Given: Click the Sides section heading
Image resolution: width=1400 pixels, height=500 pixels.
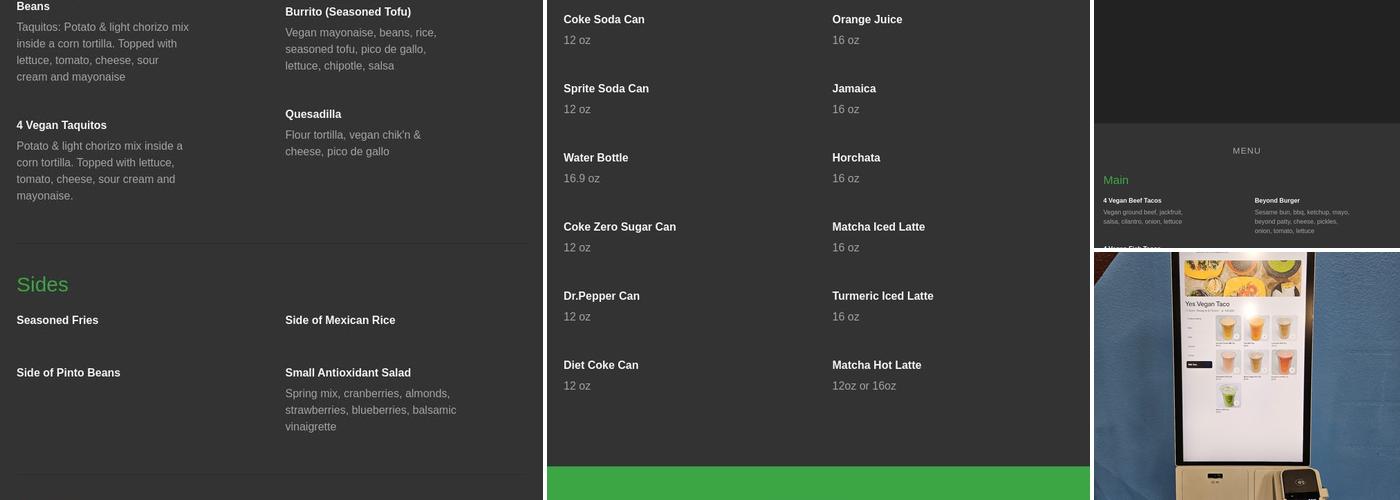Looking at the screenshot, I should pos(42,285).
